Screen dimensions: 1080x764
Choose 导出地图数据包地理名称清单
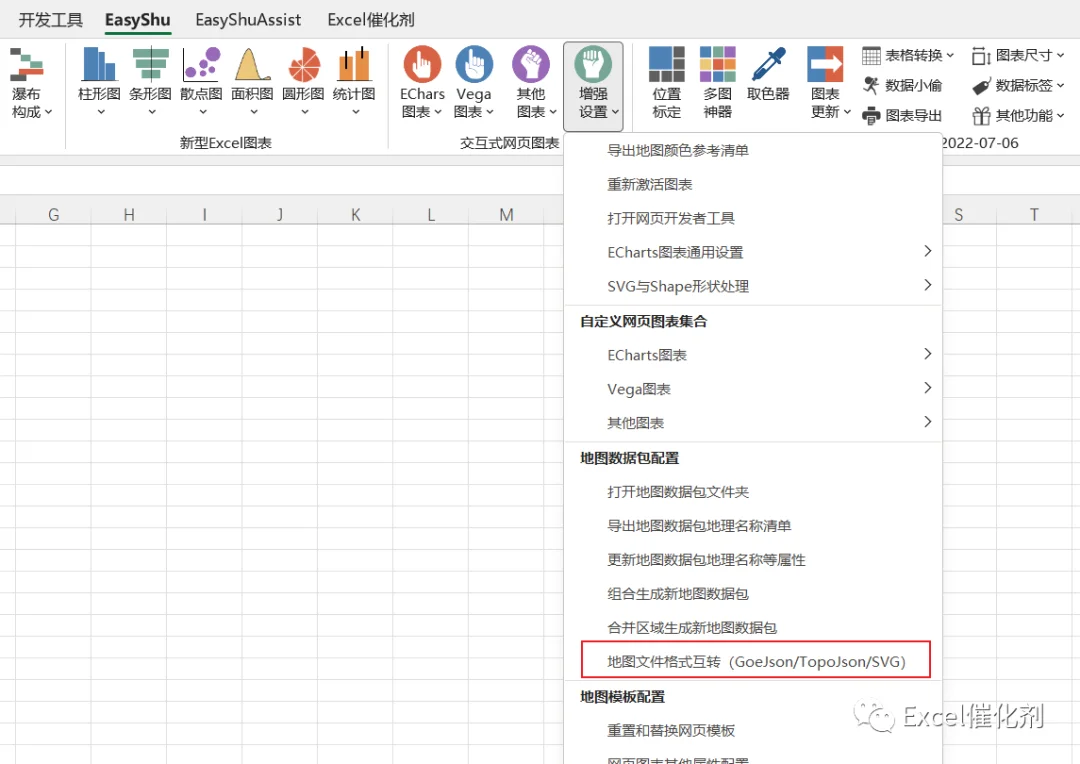(x=753, y=526)
